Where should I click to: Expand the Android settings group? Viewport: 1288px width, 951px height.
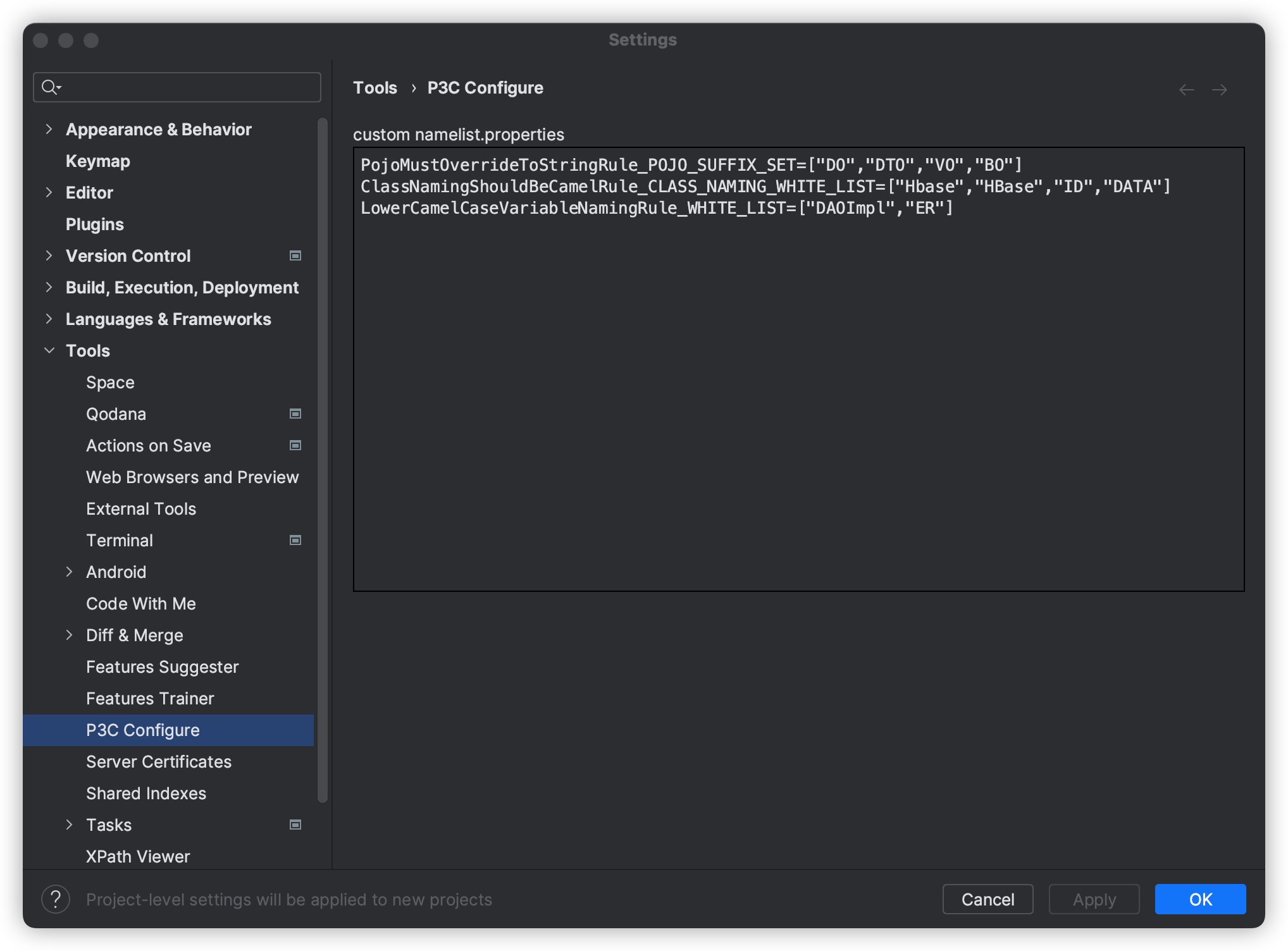point(70,572)
